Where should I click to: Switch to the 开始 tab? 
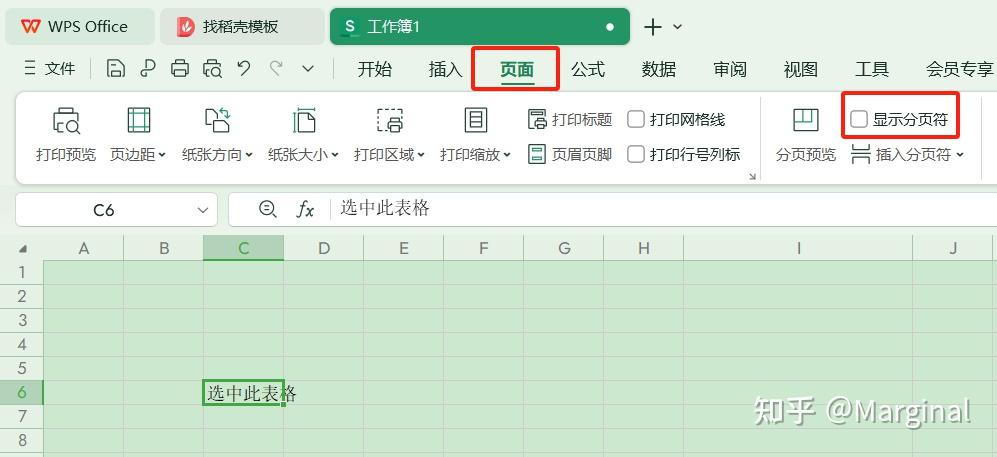click(x=375, y=69)
